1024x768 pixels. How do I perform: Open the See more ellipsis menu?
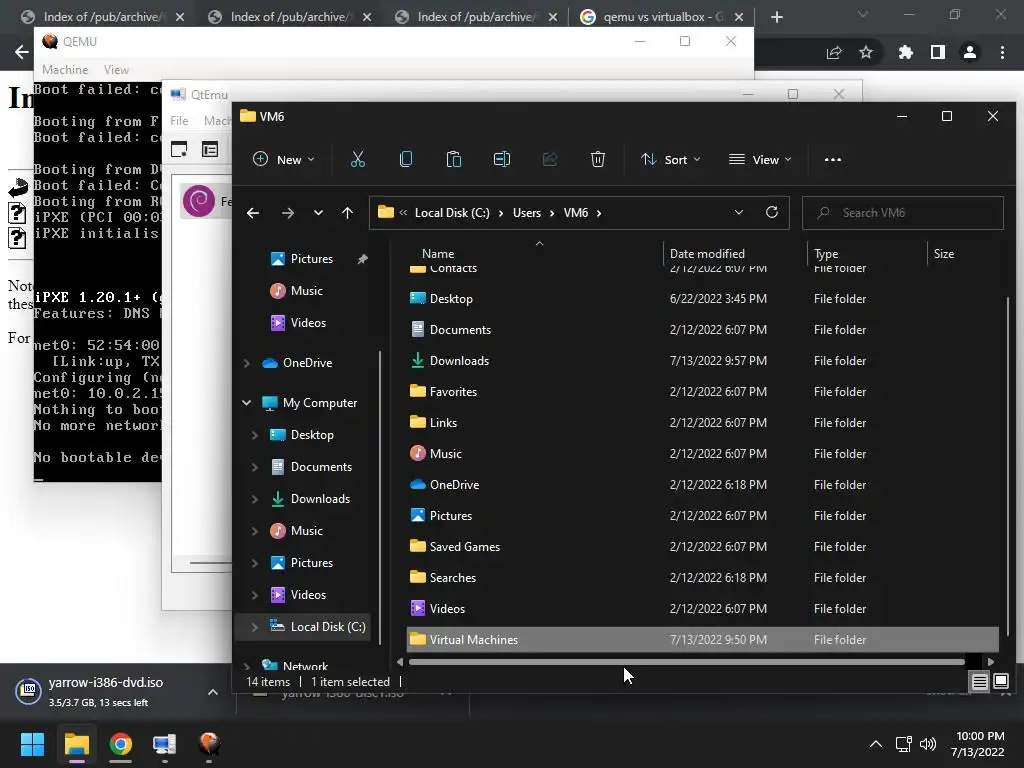point(833,159)
